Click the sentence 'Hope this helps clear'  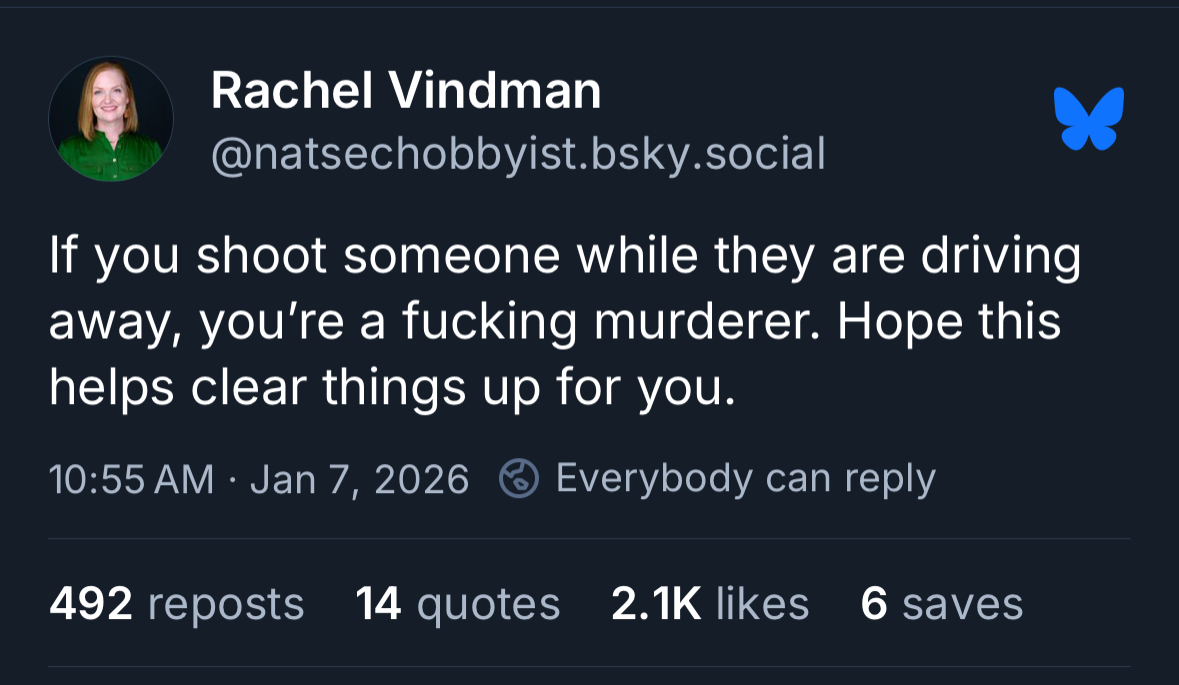click(946, 323)
